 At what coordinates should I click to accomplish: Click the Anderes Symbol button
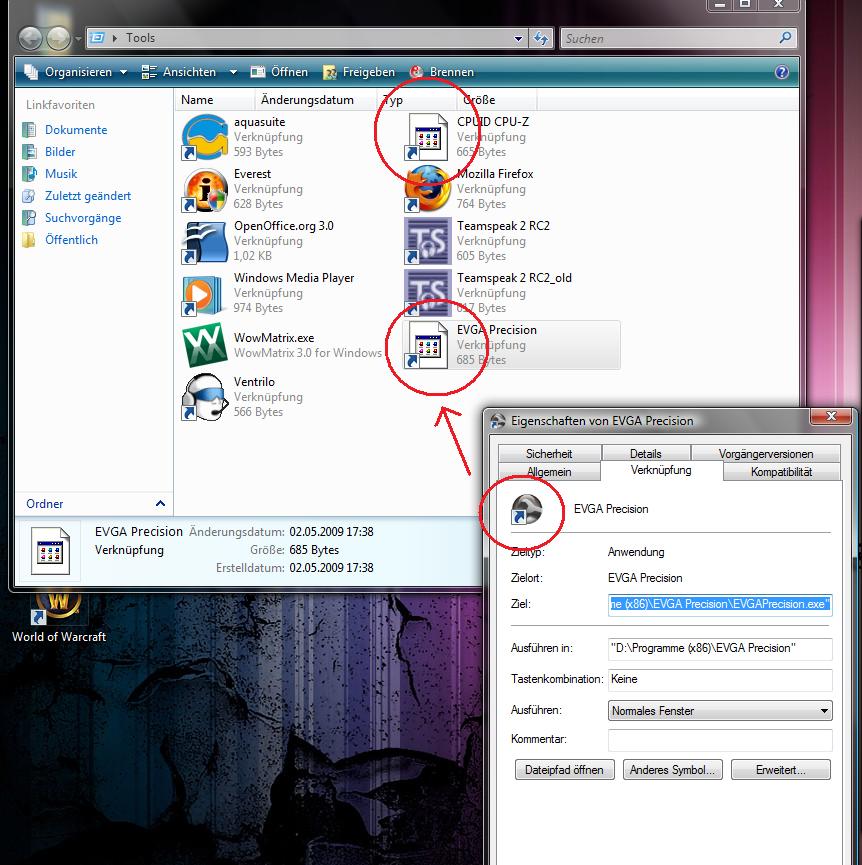672,770
